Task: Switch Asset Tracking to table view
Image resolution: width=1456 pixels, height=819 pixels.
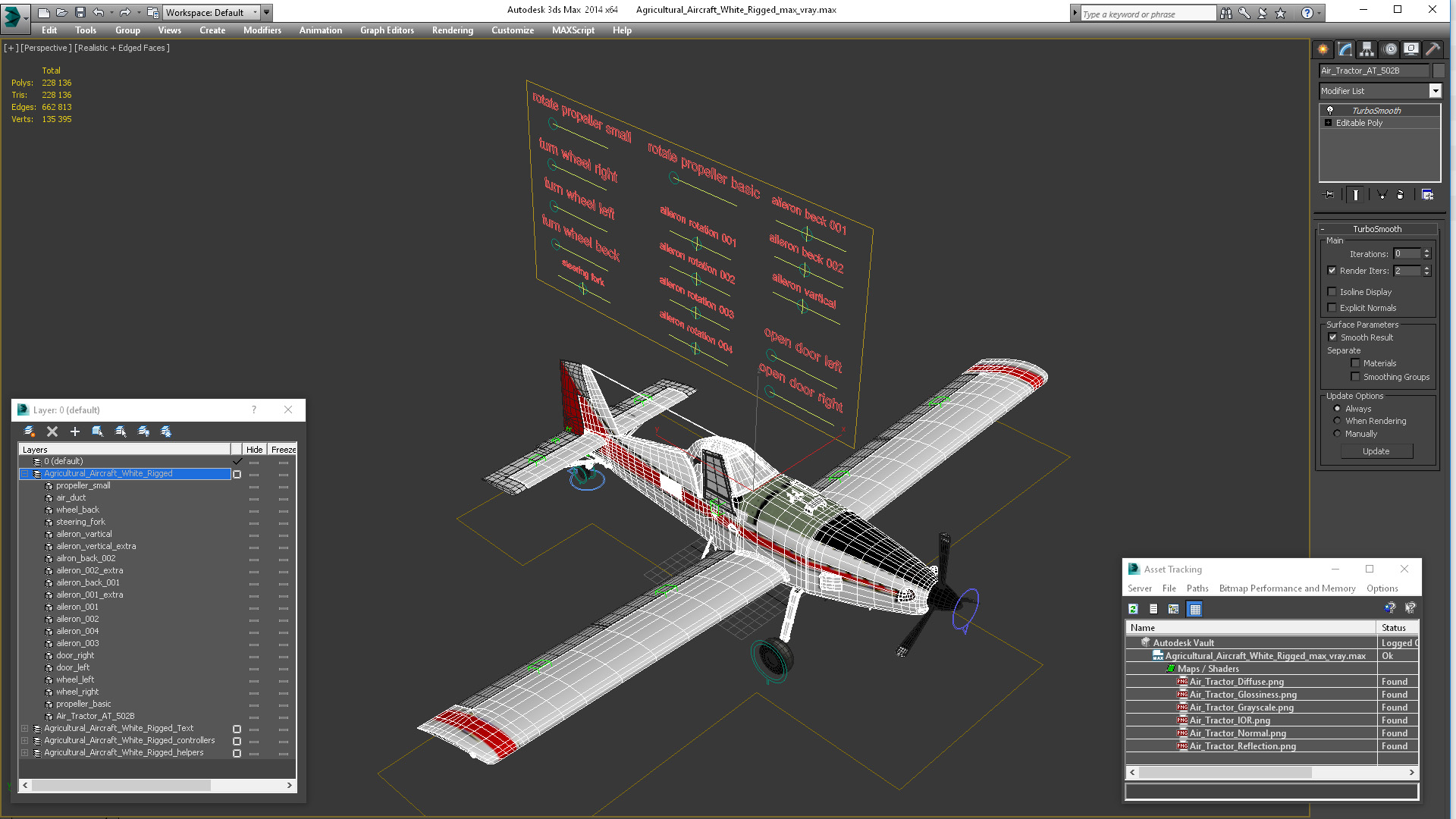Action: [x=1195, y=609]
